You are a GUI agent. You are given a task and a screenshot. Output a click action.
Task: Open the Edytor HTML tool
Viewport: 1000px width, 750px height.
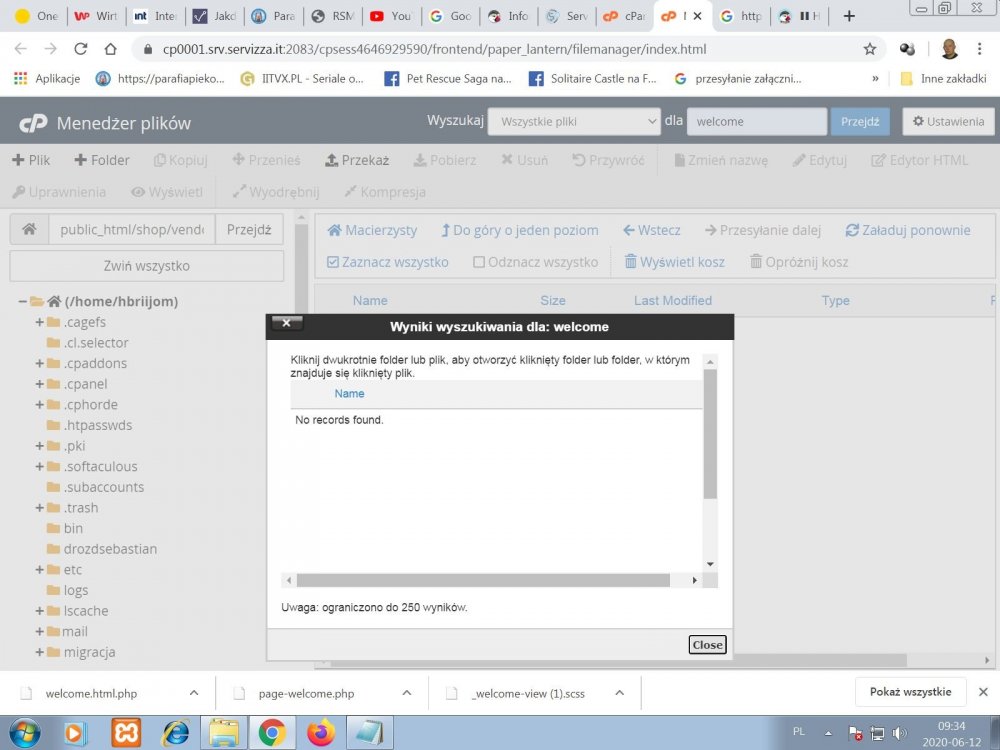click(x=920, y=160)
